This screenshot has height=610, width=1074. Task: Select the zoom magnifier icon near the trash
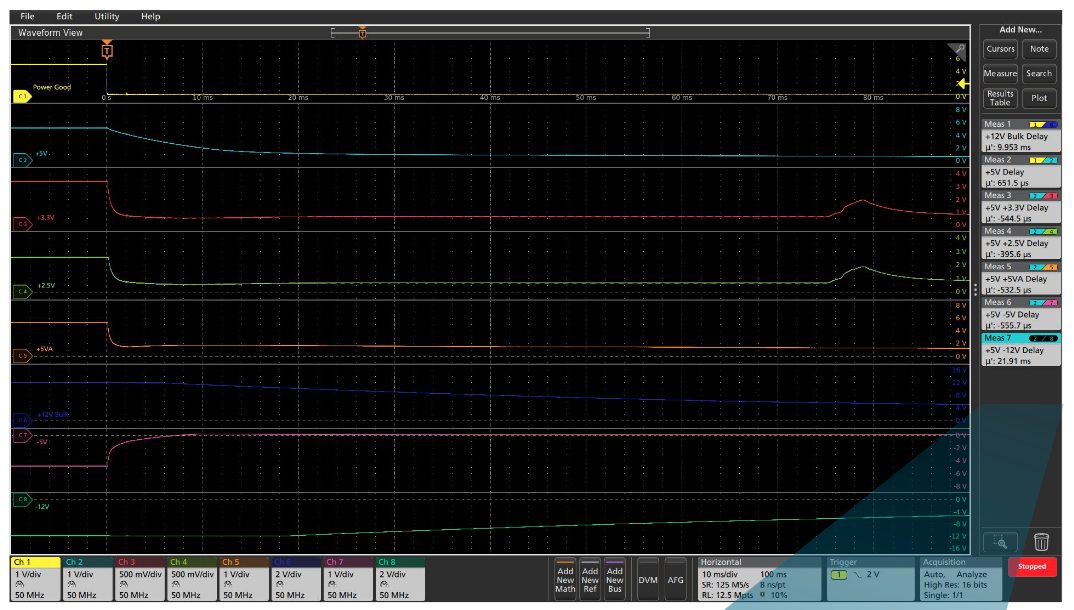[1000, 541]
